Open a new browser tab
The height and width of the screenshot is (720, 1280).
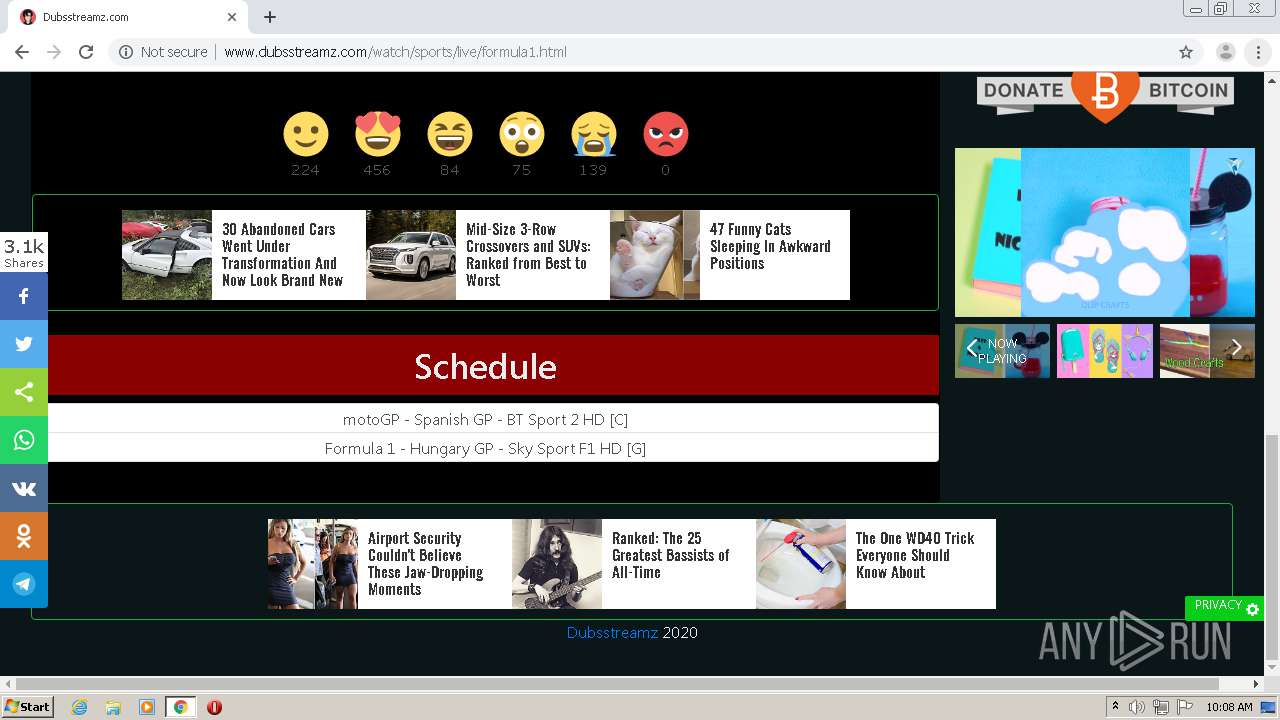pos(270,17)
